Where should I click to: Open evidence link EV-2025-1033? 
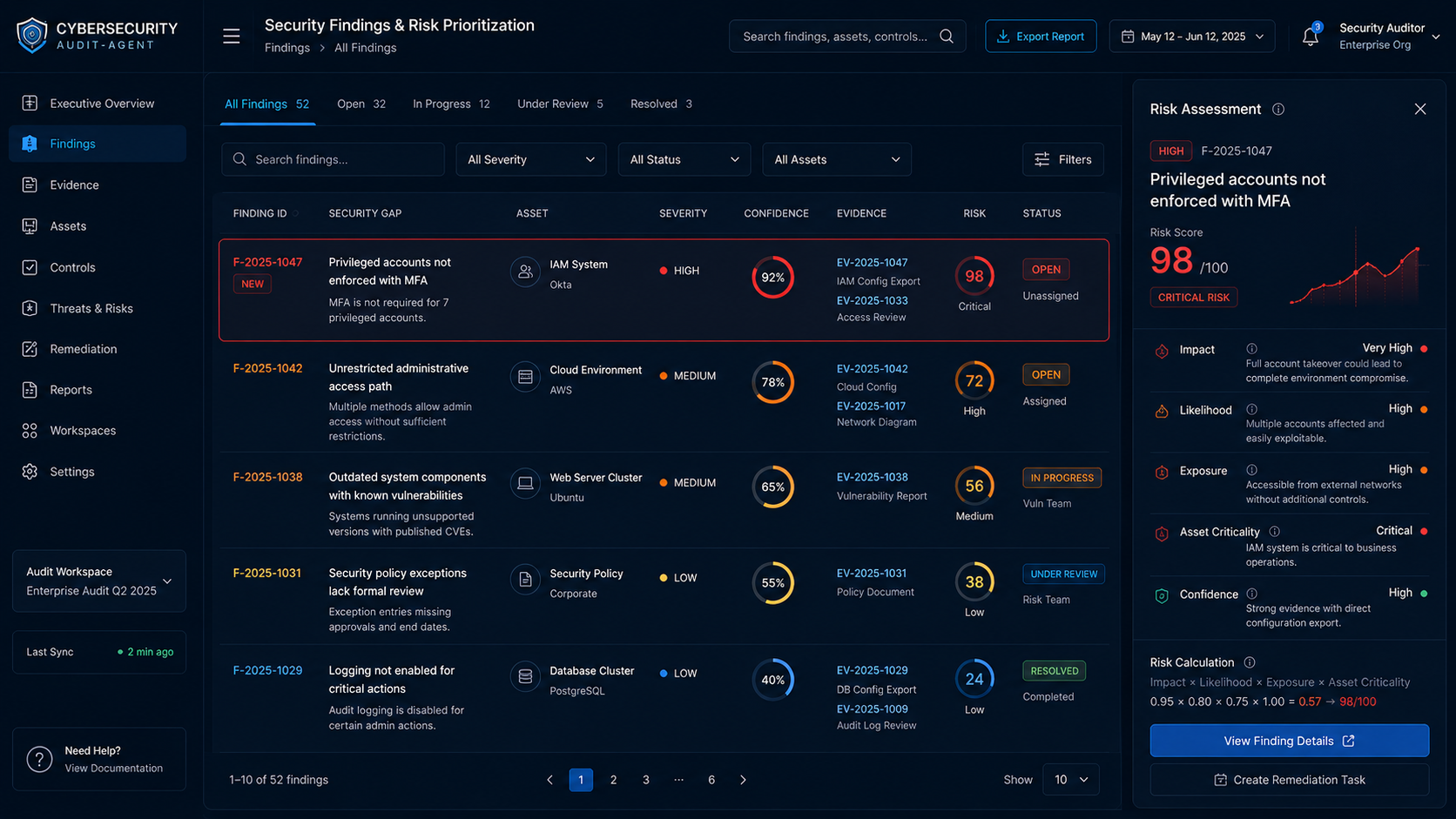click(872, 300)
